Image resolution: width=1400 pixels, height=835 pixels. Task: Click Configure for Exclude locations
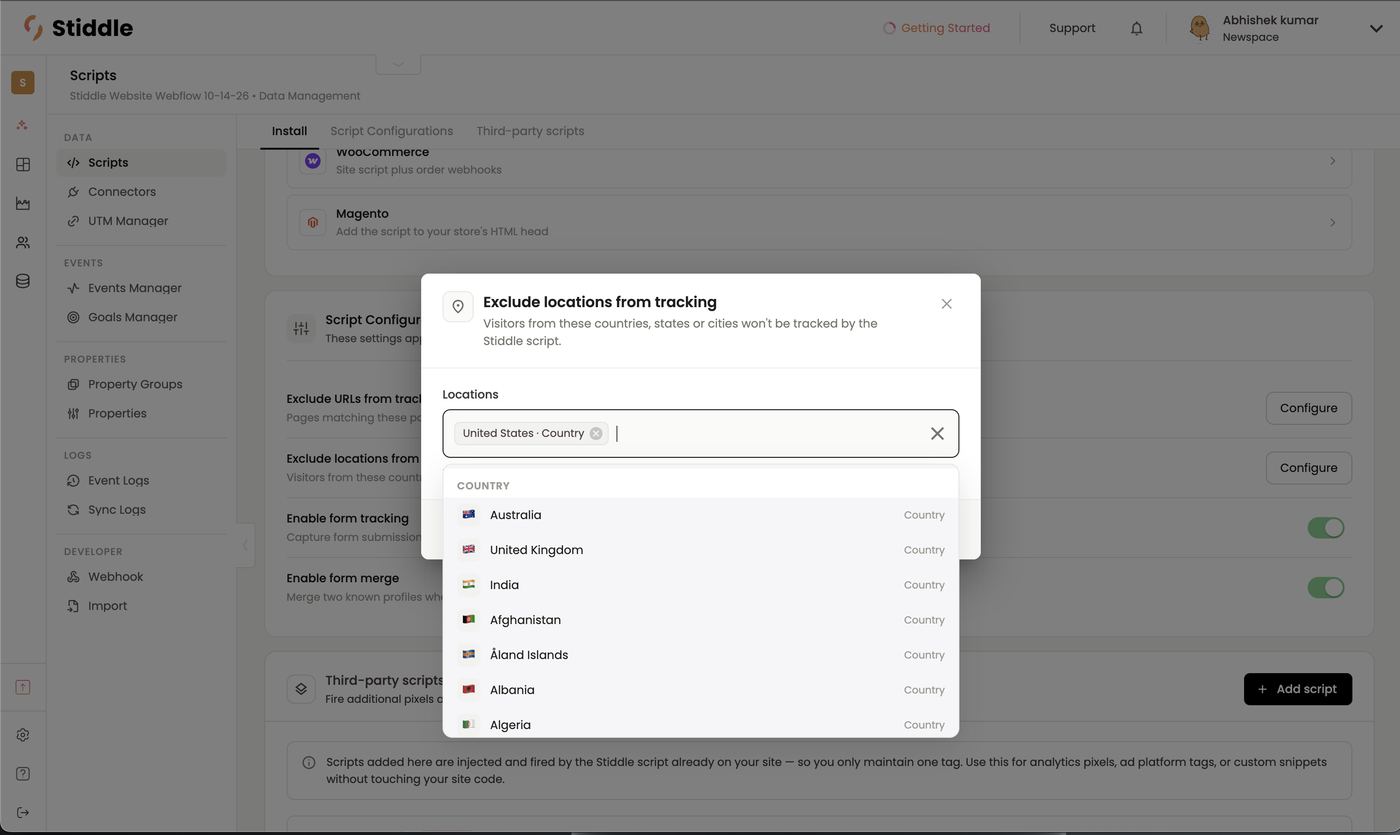click(x=1308, y=468)
